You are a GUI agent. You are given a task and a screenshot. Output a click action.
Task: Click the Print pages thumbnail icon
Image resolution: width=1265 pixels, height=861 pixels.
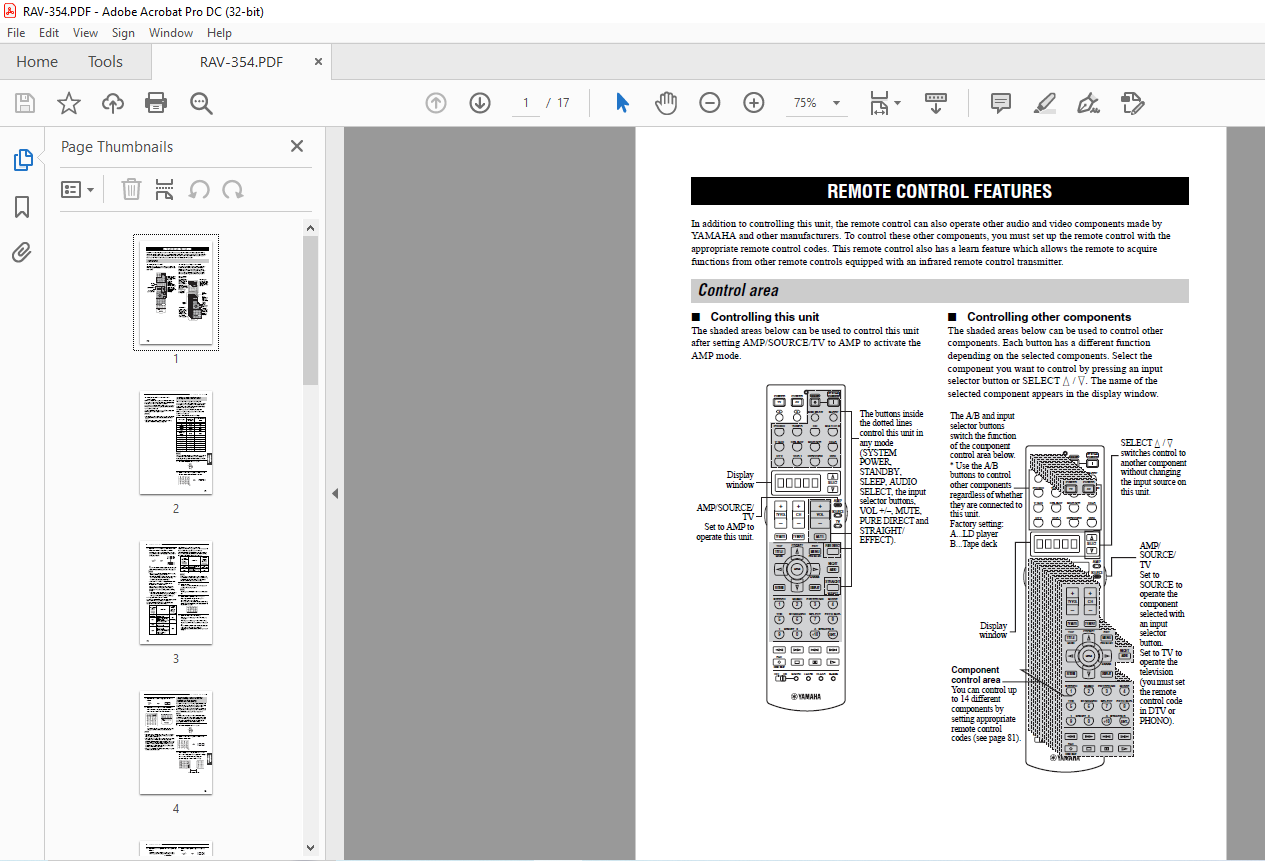(165, 189)
